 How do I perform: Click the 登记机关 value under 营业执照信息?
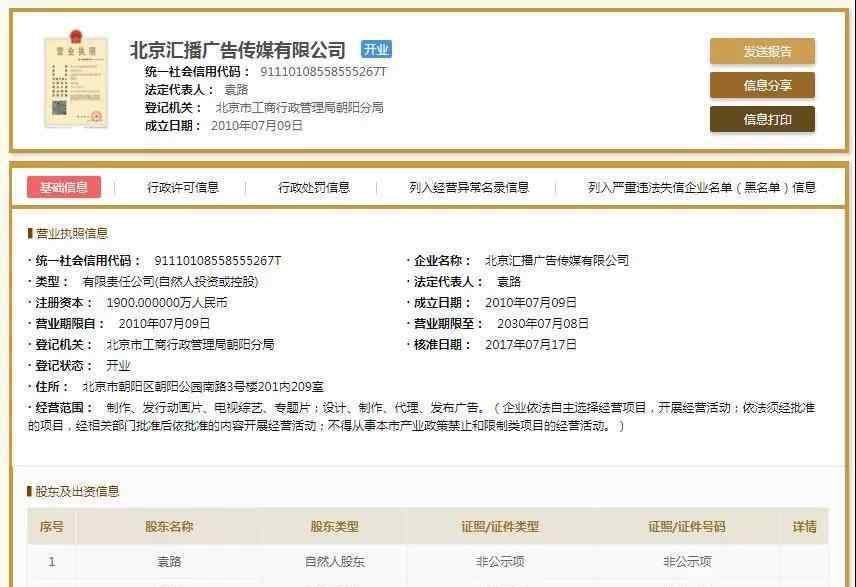[190, 345]
